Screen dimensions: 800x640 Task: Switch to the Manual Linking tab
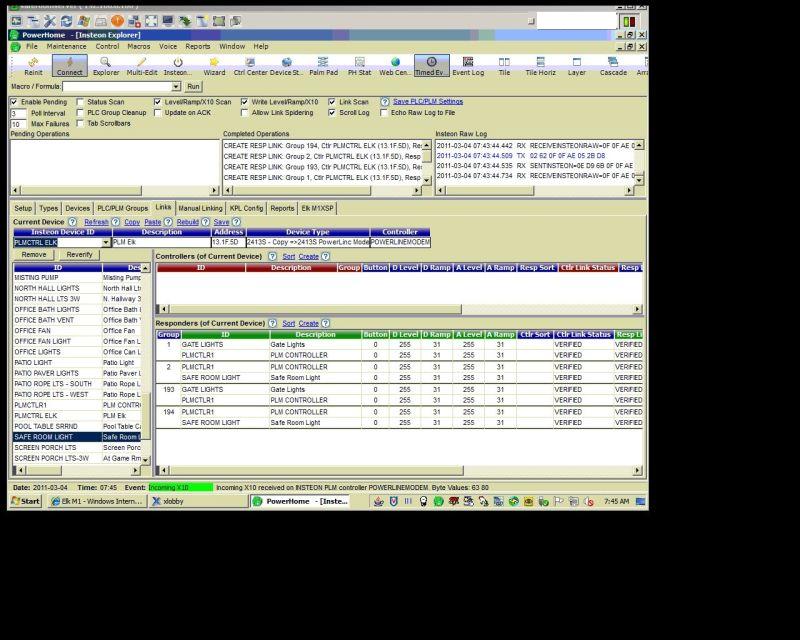(x=201, y=208)
